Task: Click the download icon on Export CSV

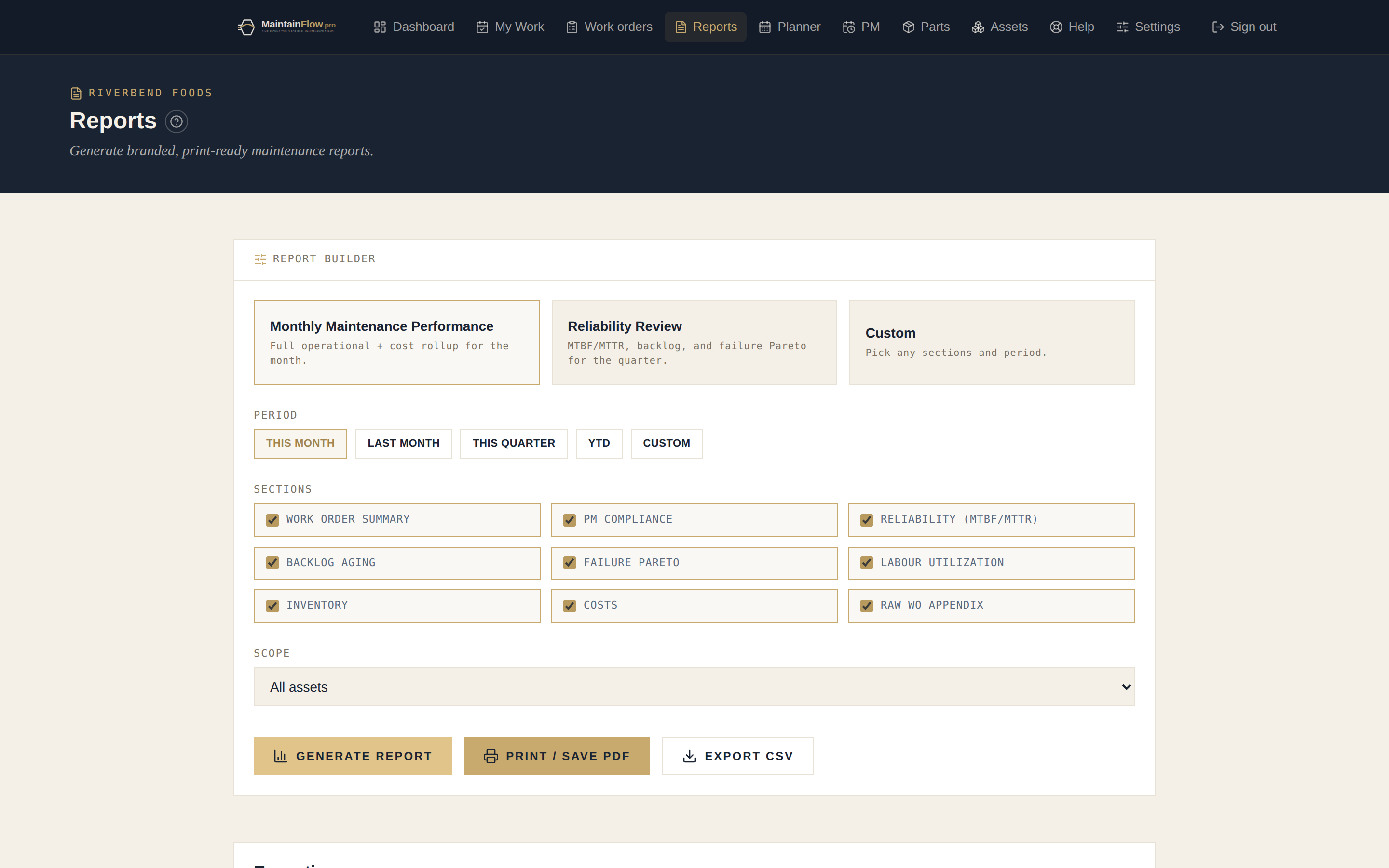Action: [689, 756]
